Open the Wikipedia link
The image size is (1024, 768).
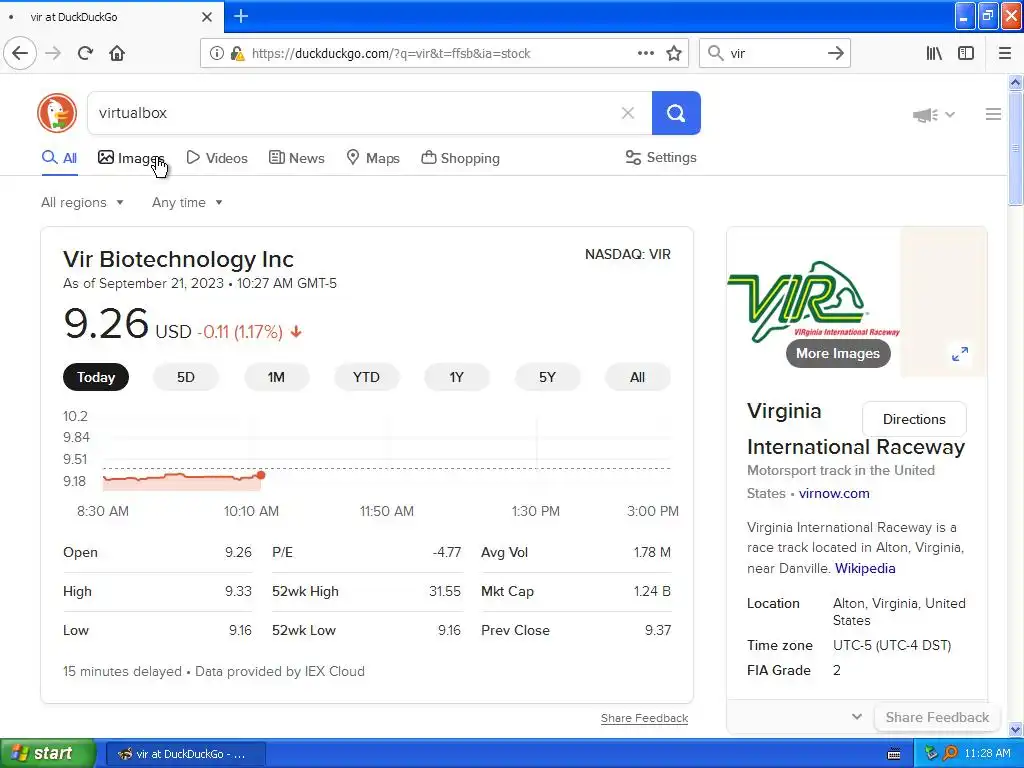click(865, 568)
